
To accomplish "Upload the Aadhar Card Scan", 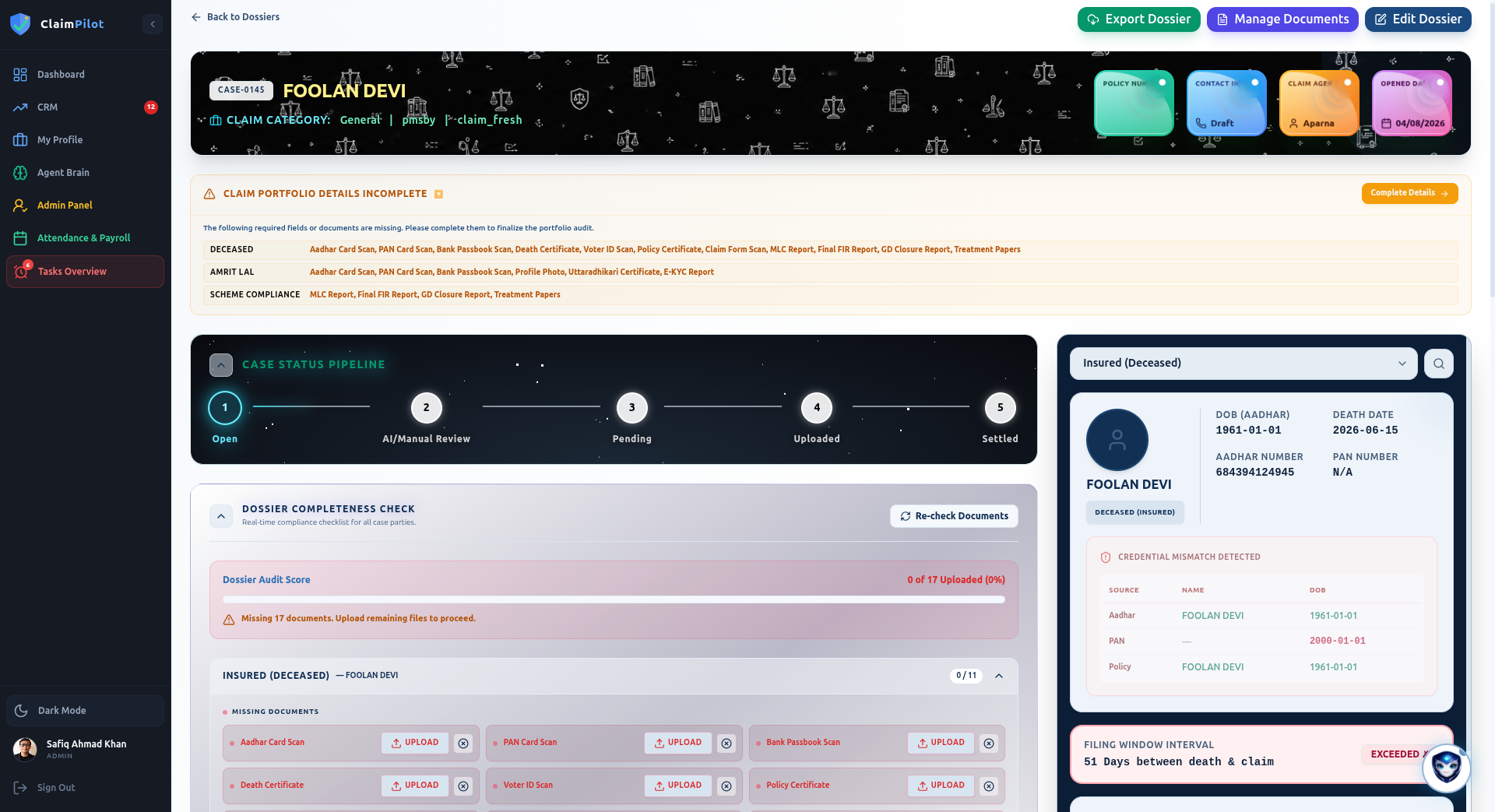I will click(x=415, y=743).
